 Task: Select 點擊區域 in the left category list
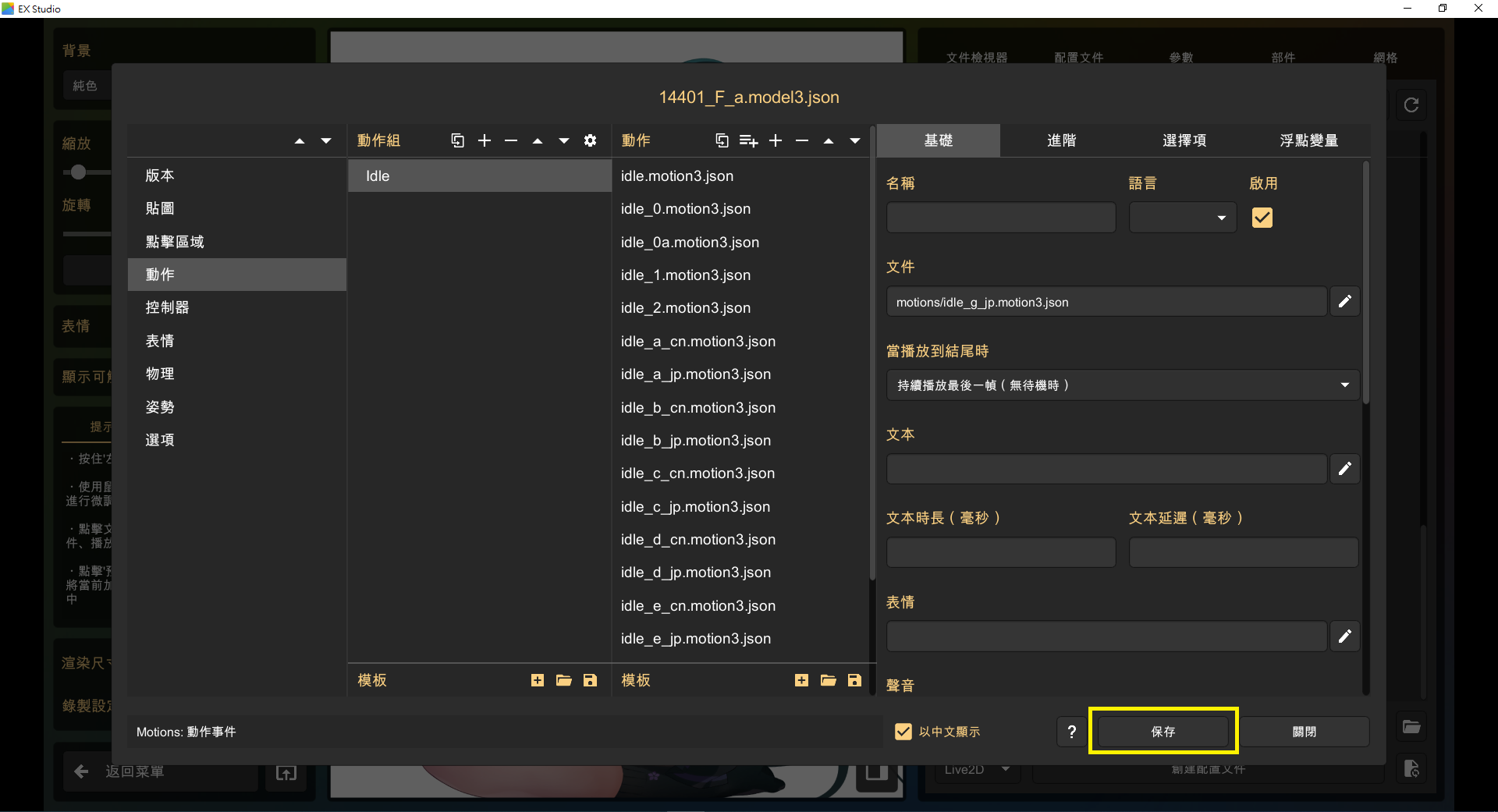coord(175,242)
